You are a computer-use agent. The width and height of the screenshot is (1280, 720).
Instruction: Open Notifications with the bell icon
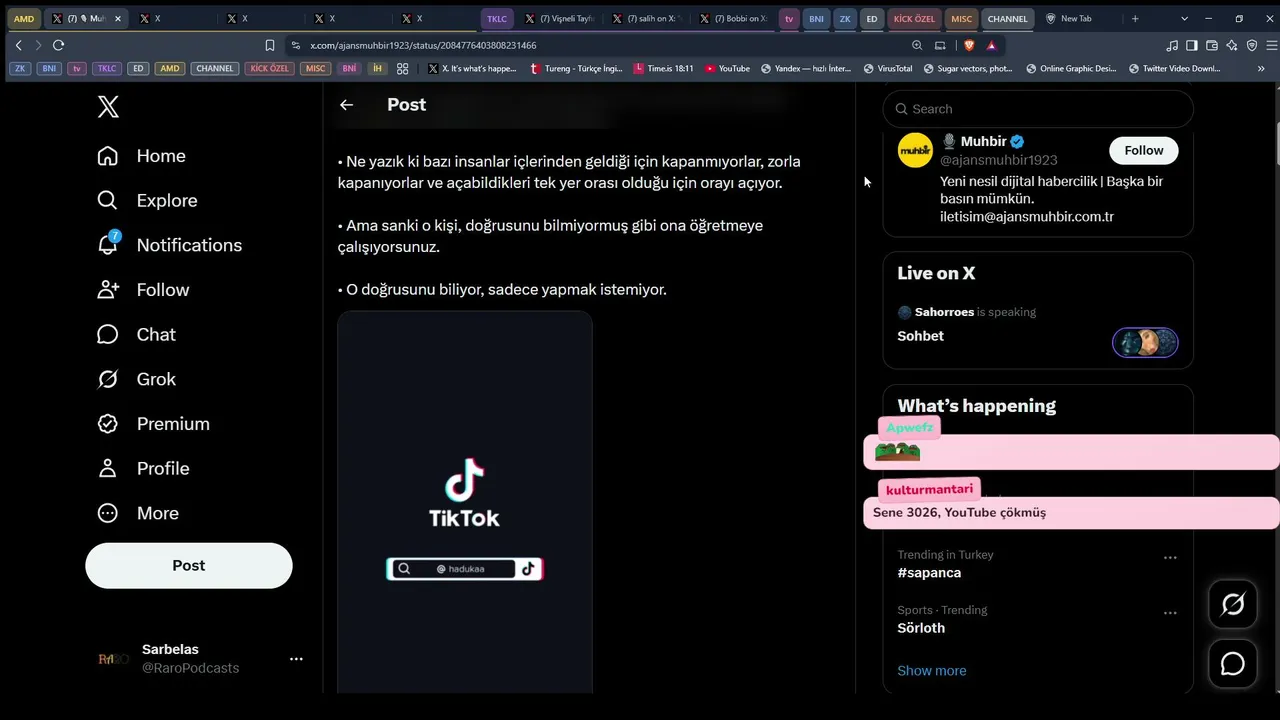click(x=169, y=245)
